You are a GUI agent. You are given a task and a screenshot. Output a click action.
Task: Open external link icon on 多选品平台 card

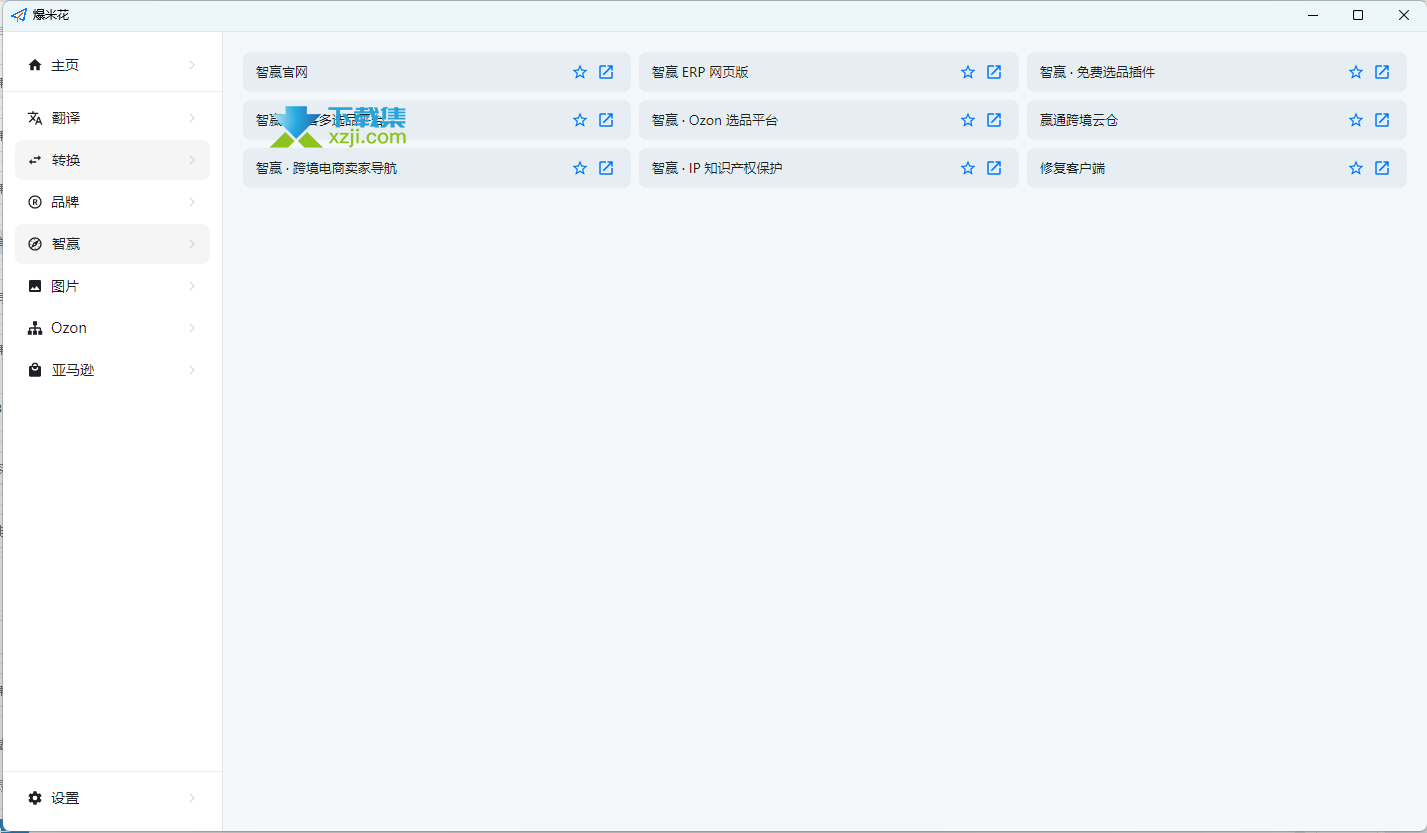(606, 120)
